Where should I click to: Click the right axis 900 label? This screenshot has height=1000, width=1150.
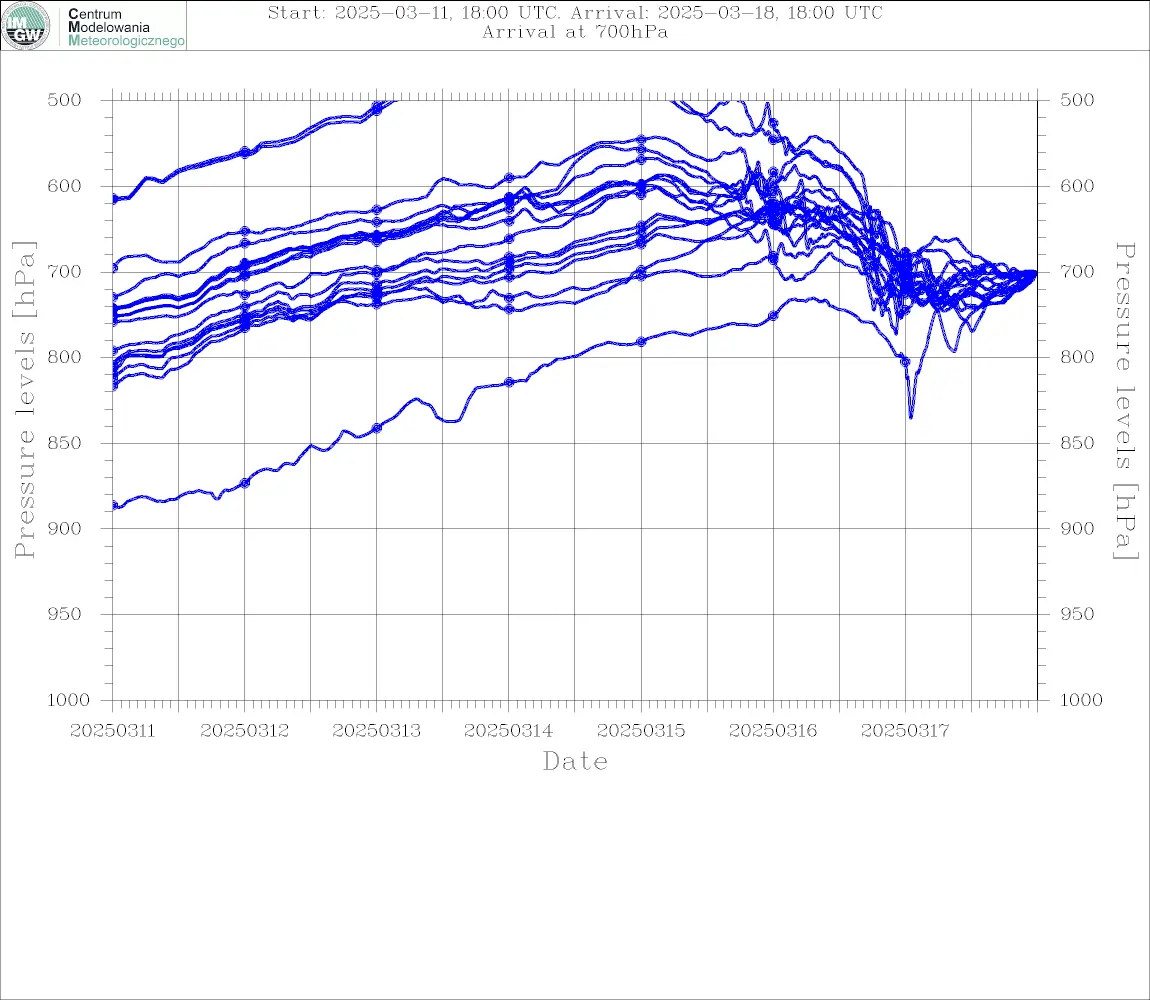pos(1077,528)
